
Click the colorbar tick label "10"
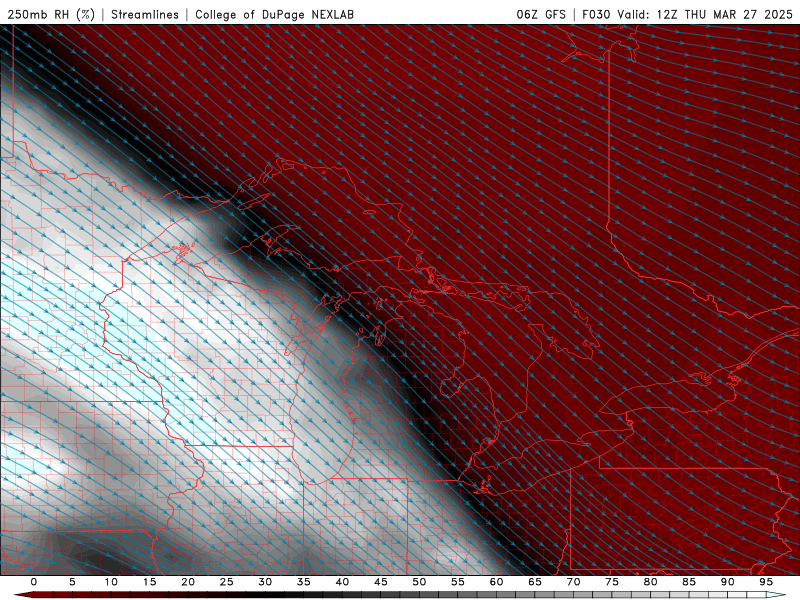coord(111,582)
